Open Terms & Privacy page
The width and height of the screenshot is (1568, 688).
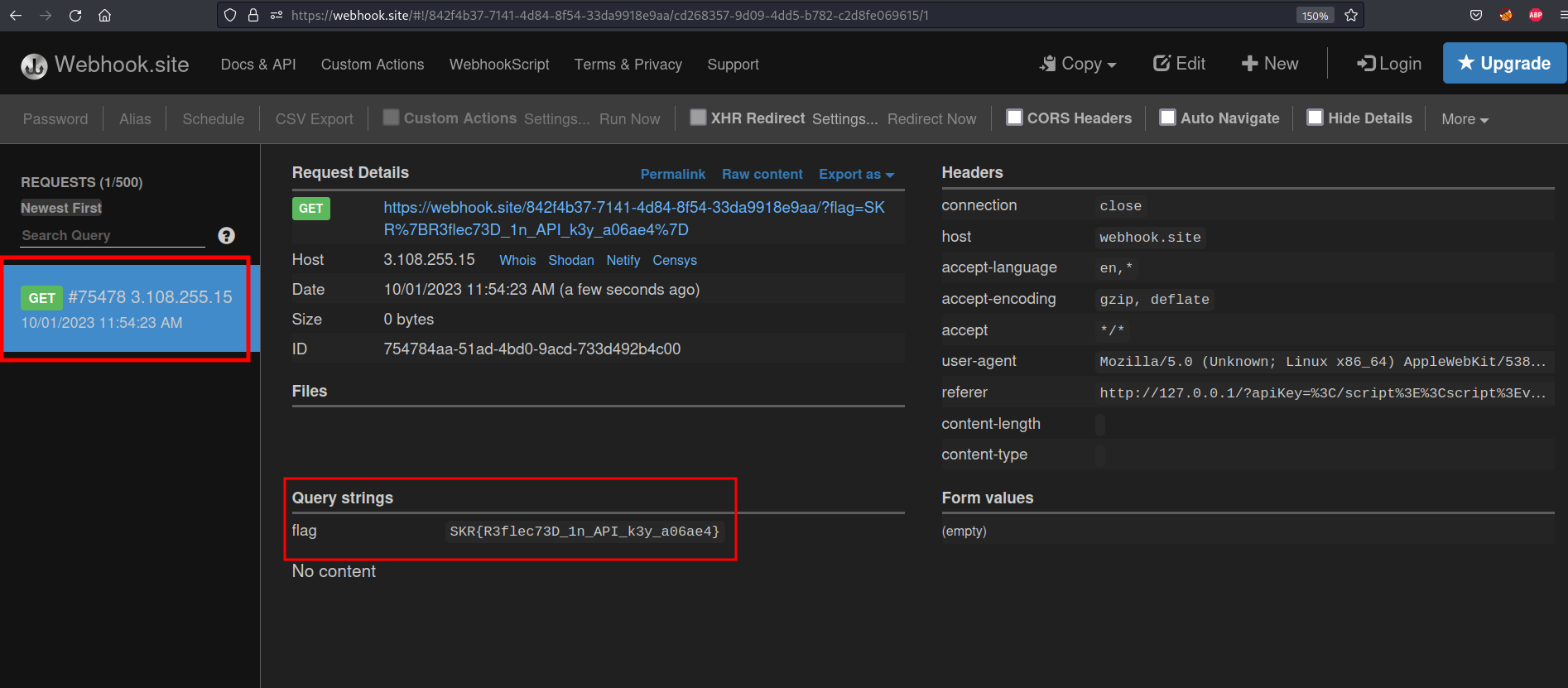coord(628,65)
